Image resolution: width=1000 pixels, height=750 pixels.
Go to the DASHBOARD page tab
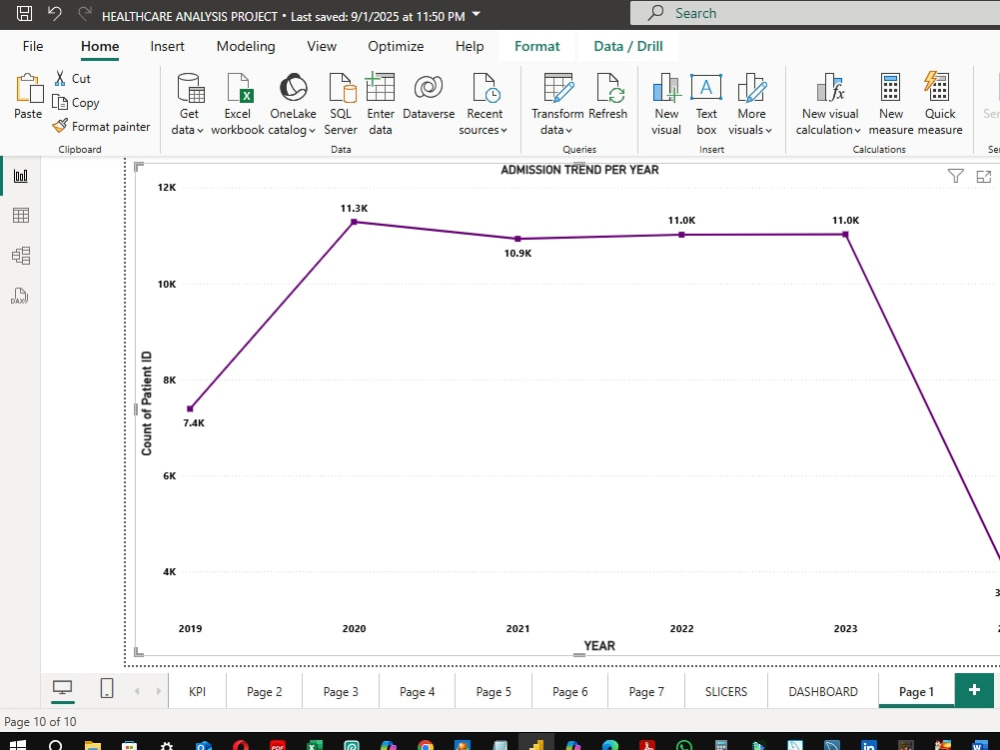(x=823, y=691)
